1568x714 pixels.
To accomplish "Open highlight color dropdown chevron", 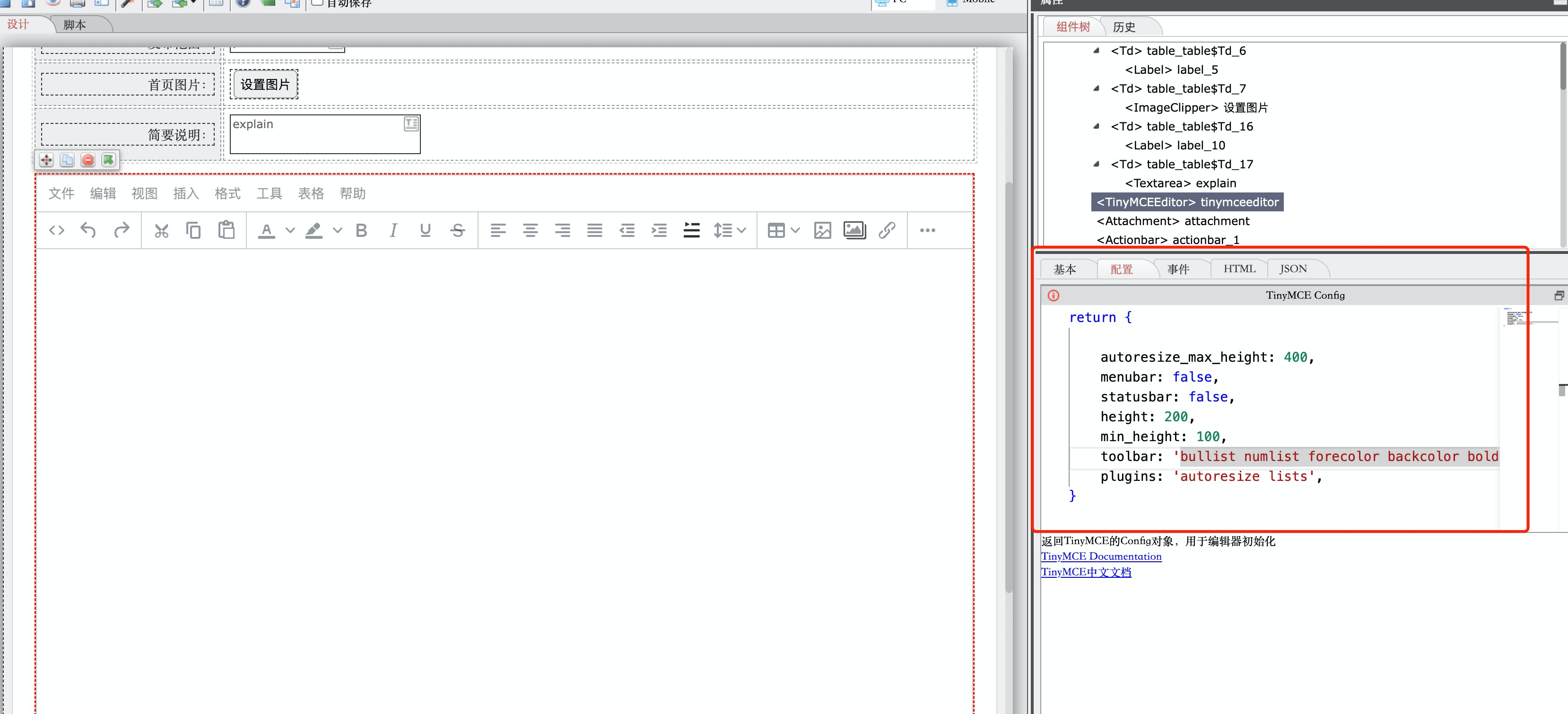I will (337, 230).
